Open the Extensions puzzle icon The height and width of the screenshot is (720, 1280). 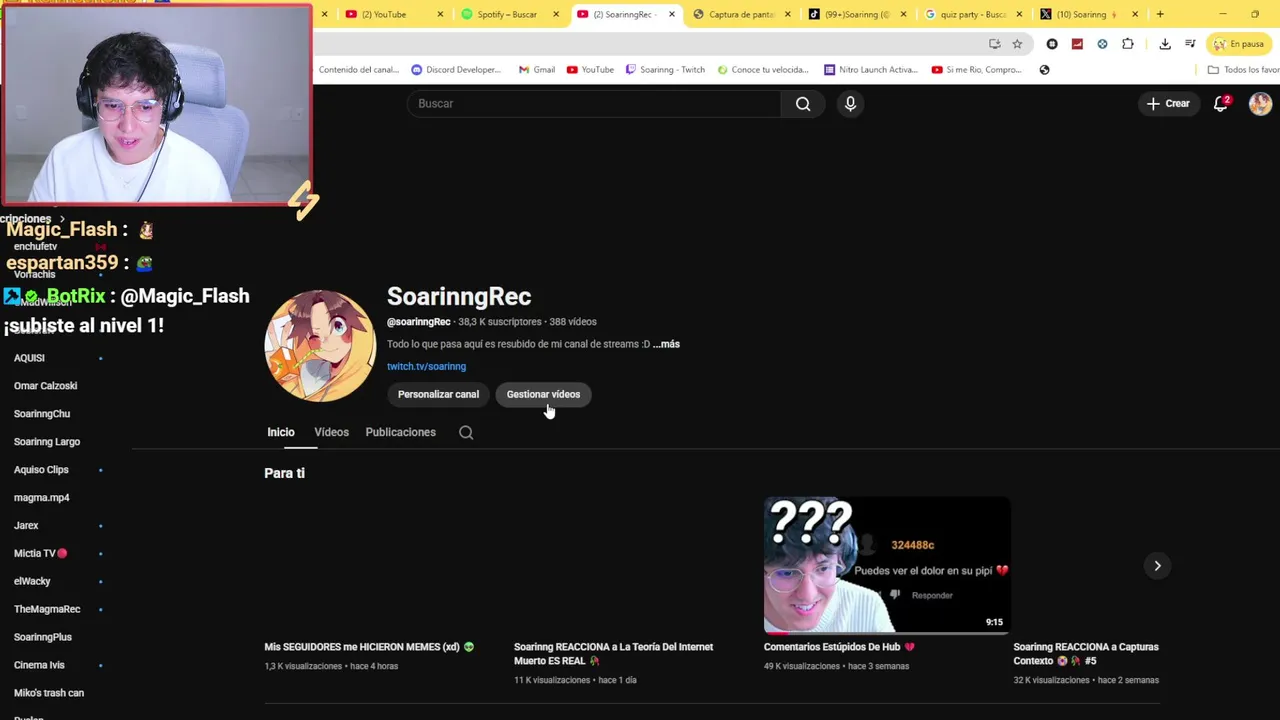pos(1128,44)
